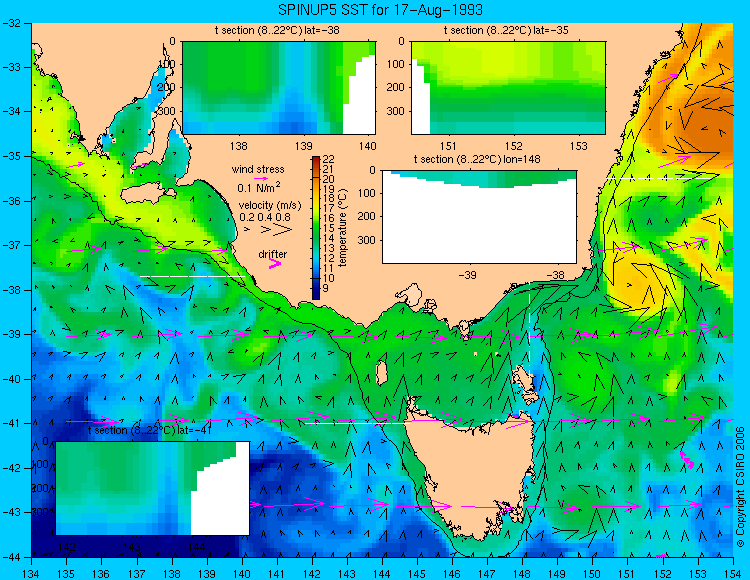Click '-32' on the left latitude axis

click(11, 23)
